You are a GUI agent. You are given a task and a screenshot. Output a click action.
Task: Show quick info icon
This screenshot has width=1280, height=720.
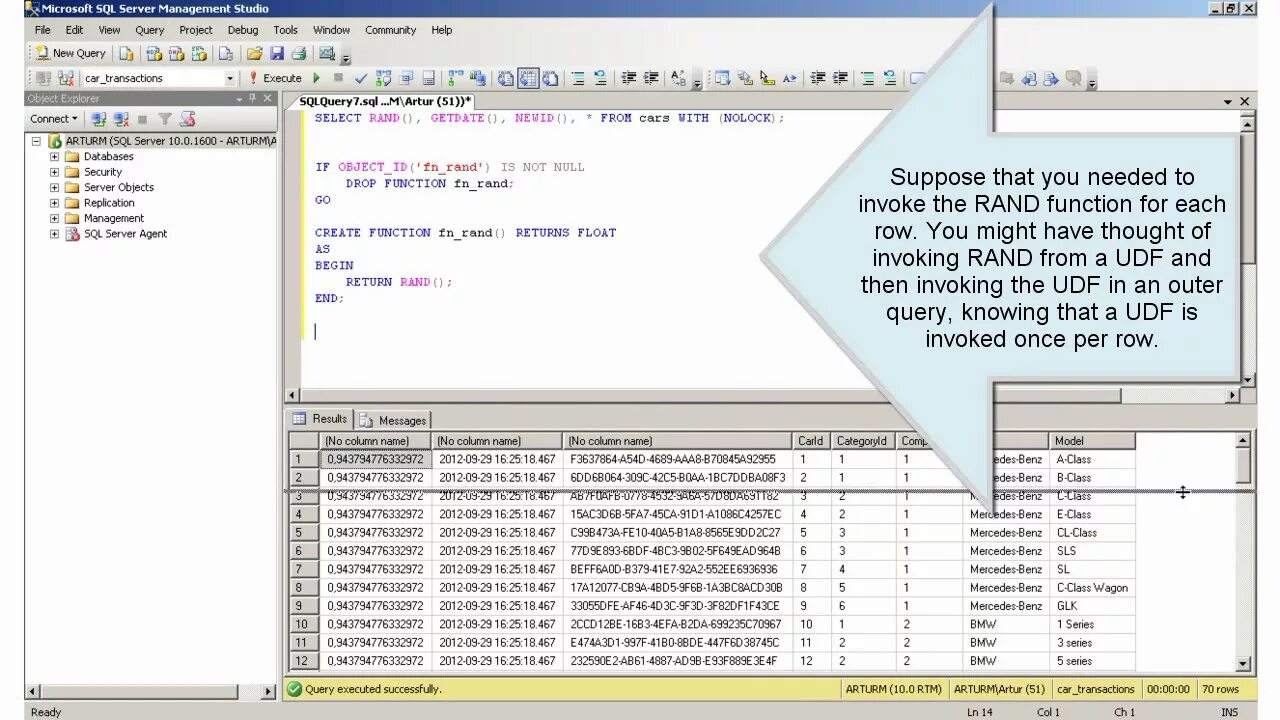click(x=767, y=78)
